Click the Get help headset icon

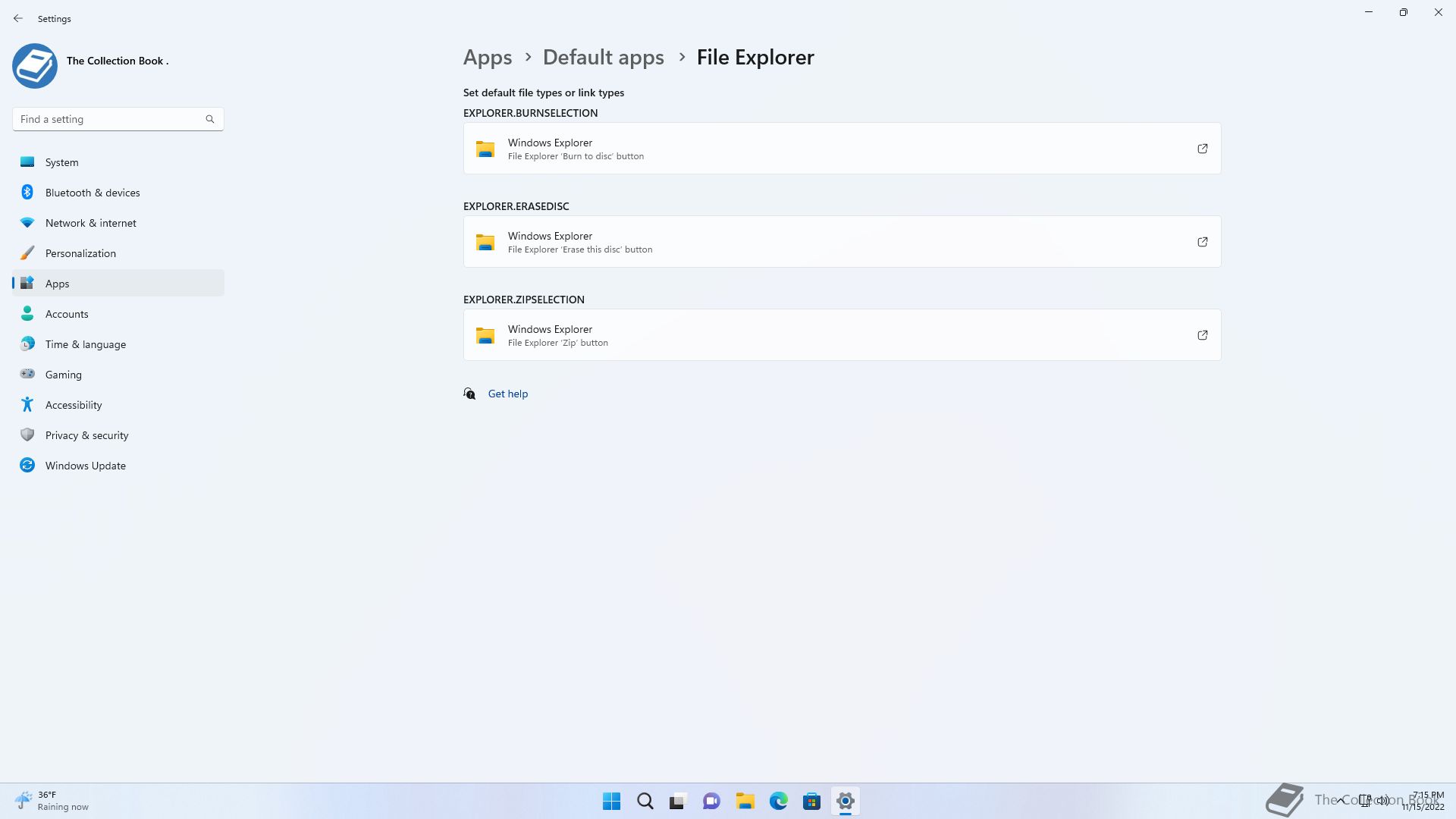point(469,394)
